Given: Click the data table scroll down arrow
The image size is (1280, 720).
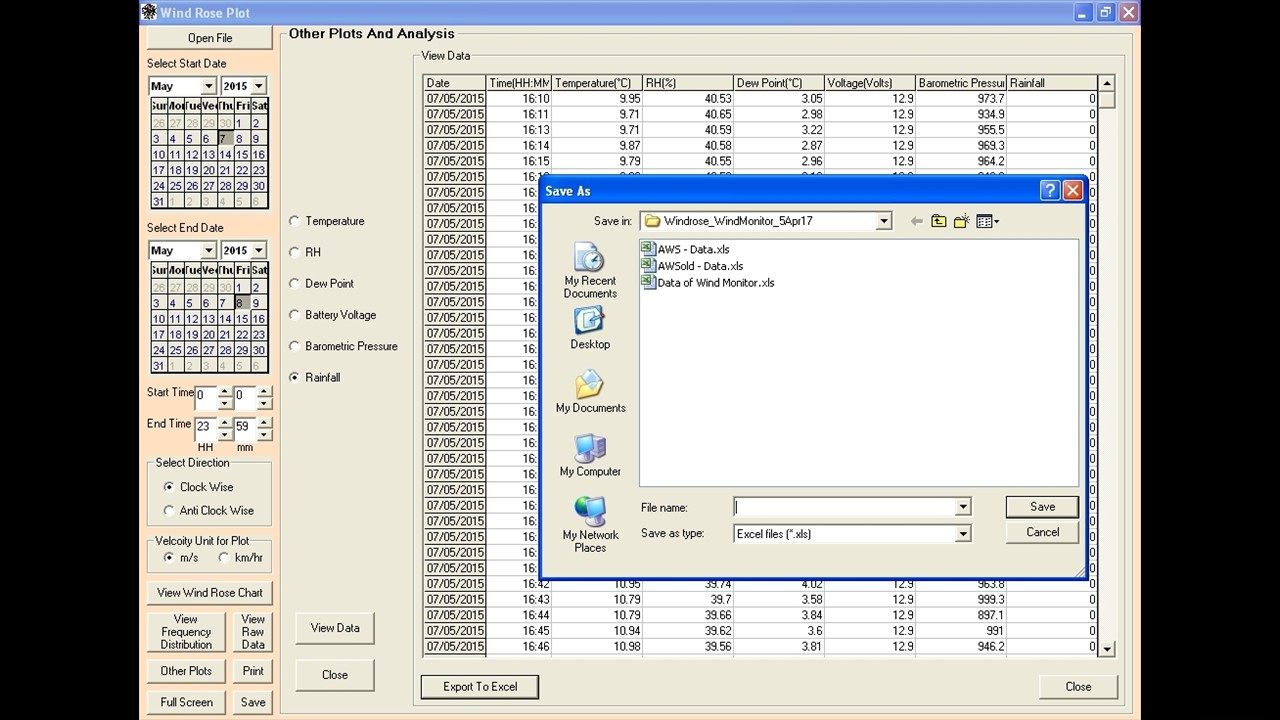Looking at the screenshot, I should (x=1106, y=648).
